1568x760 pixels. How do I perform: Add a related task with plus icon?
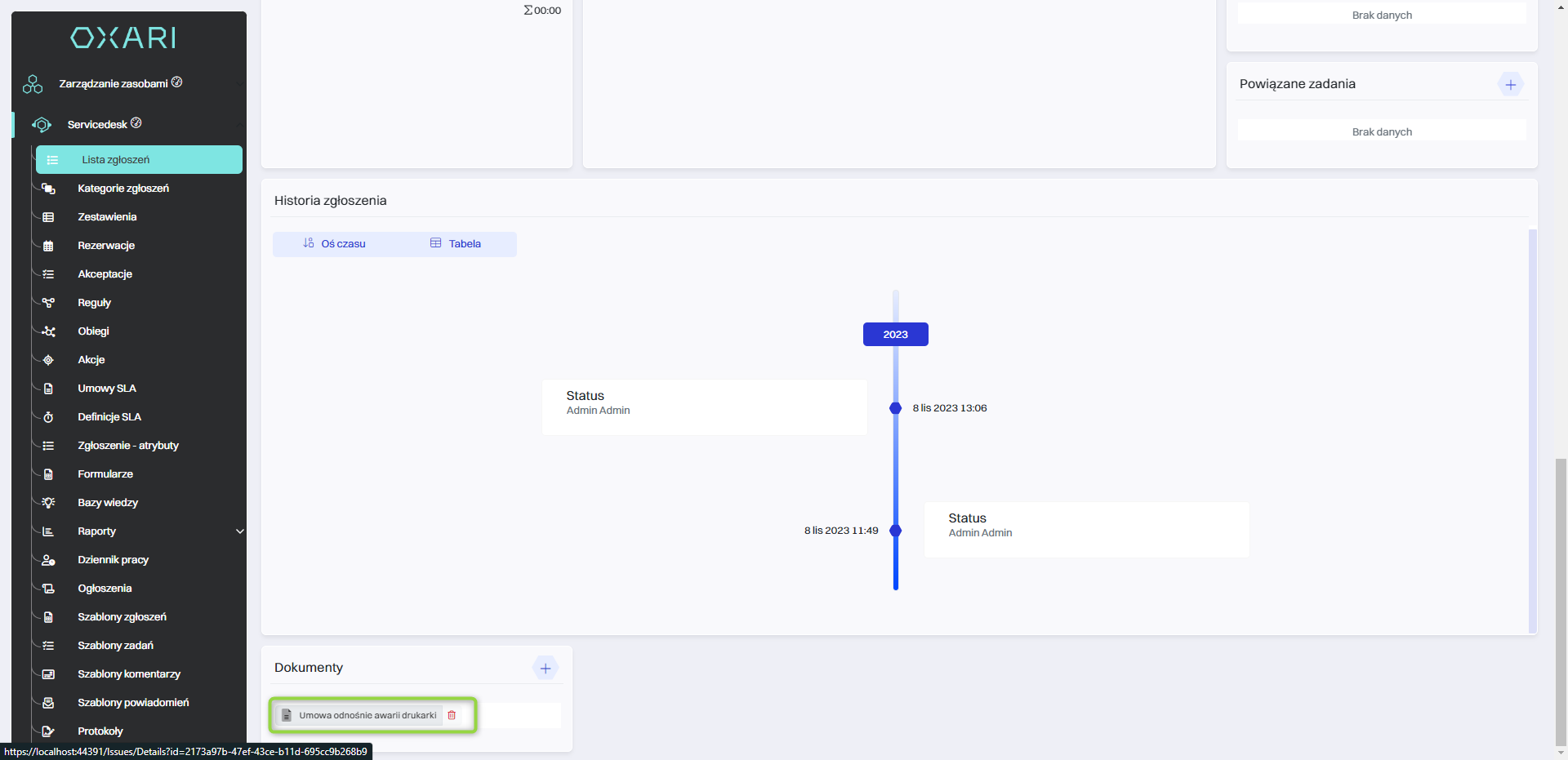click(x=1510, y=85)
